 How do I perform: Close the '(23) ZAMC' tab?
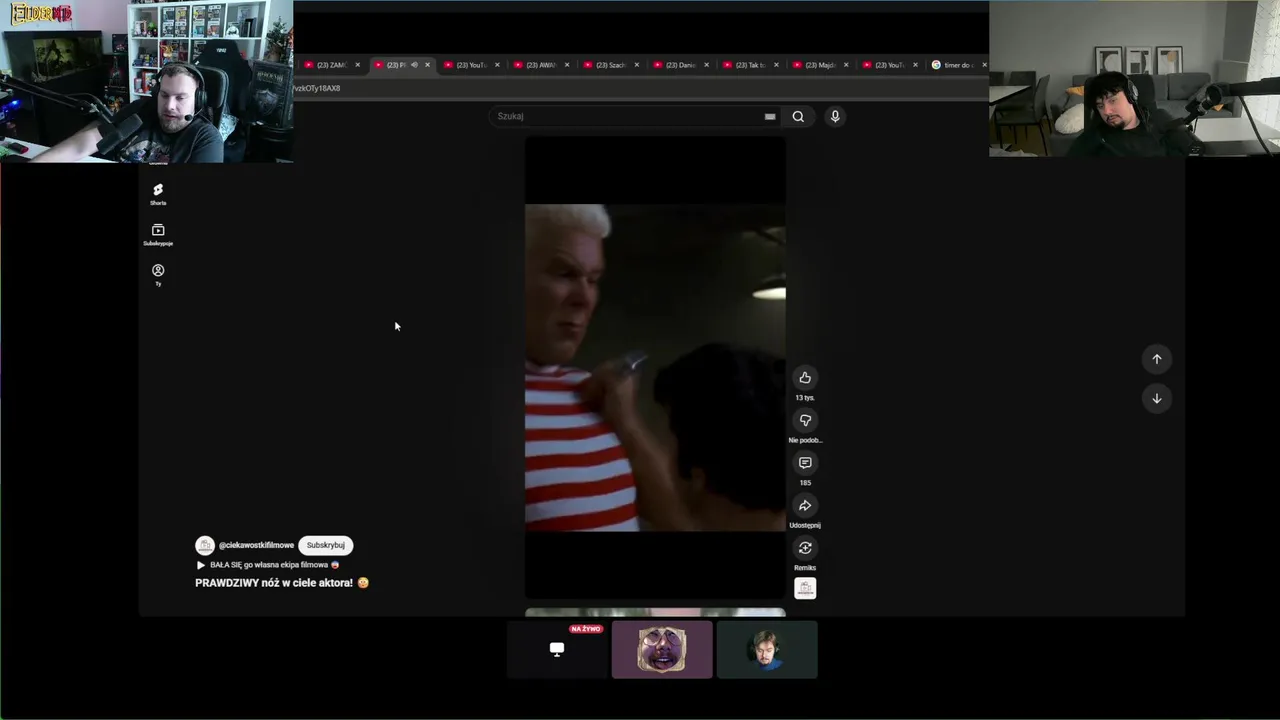pyautogui.click(x=357, y=65)
